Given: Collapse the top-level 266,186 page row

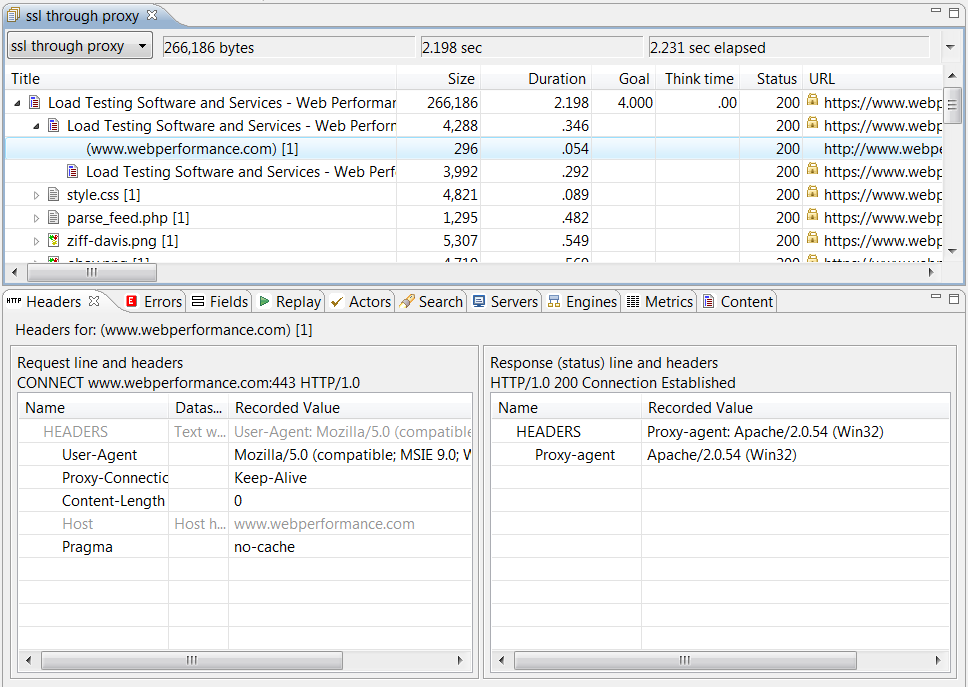Looking at the screenshot, I should click(17, 103).
